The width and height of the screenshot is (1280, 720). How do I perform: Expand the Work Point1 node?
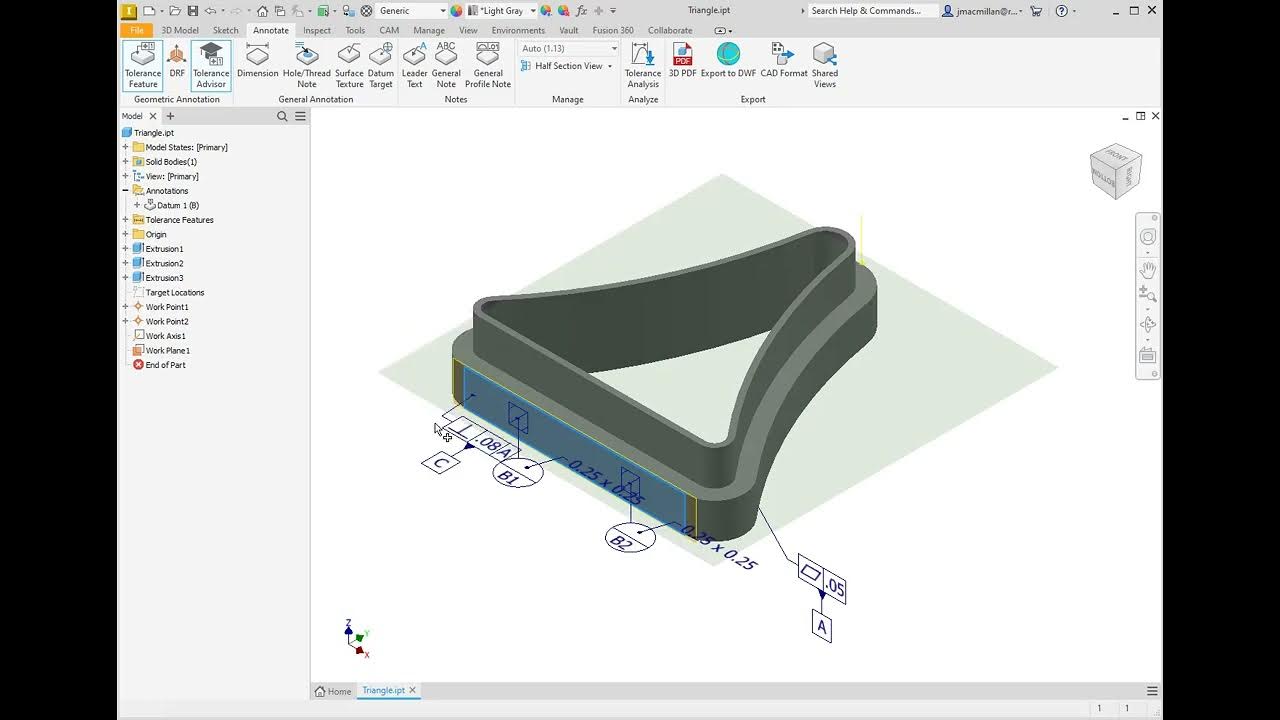pyautogui.click(x=126, y=307)
